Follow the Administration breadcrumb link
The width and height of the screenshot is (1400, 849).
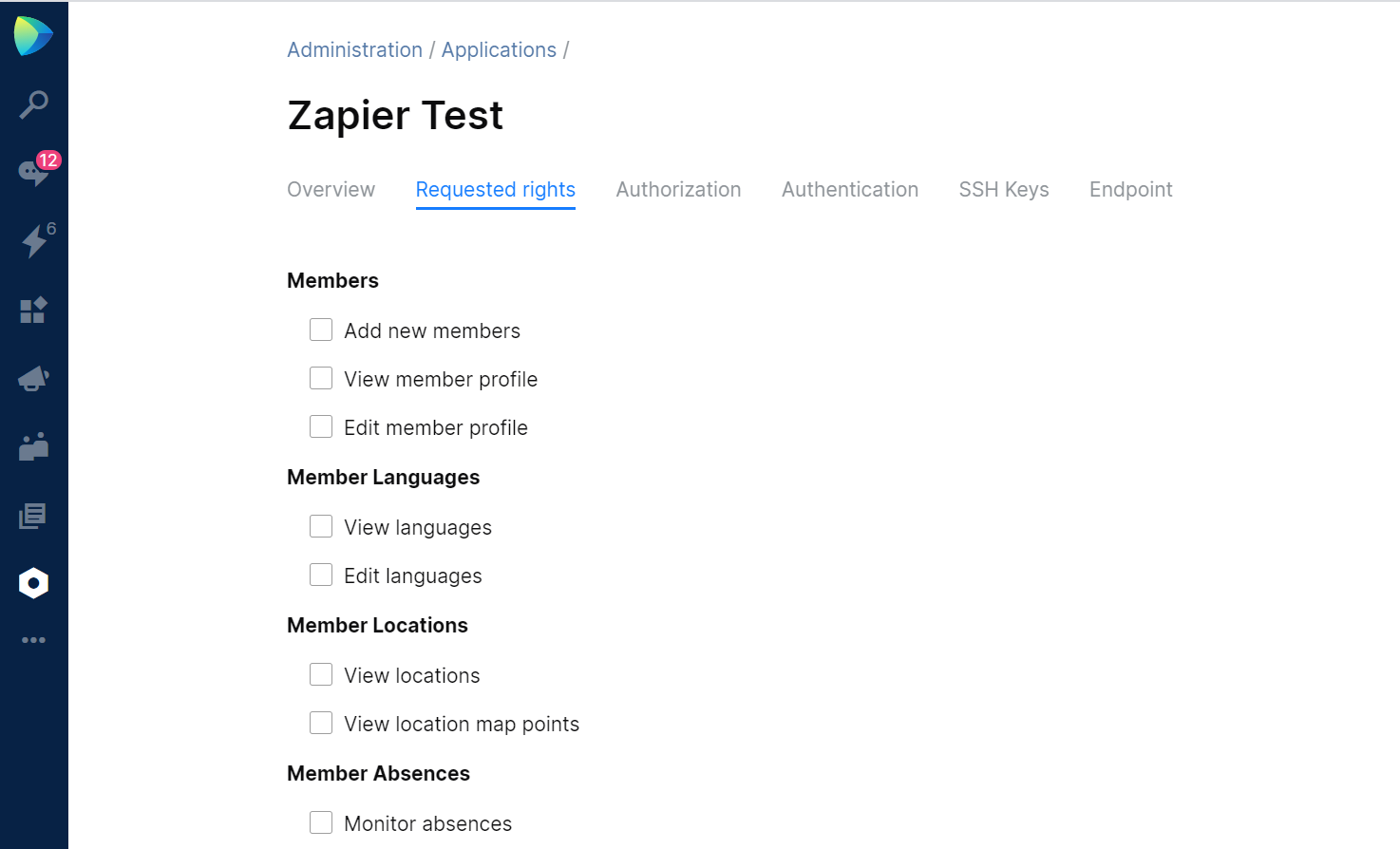(354, 50)
